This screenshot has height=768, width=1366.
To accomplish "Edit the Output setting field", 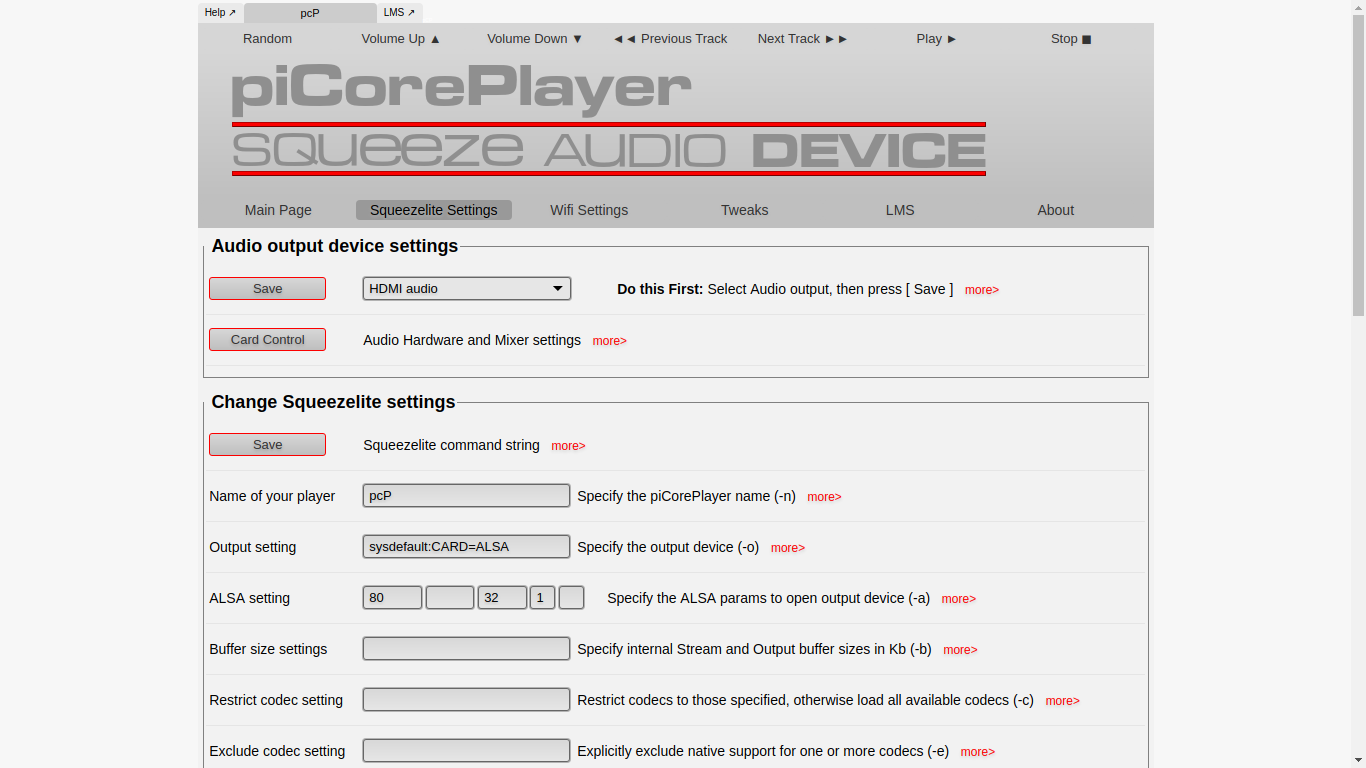I will point(466,547).
